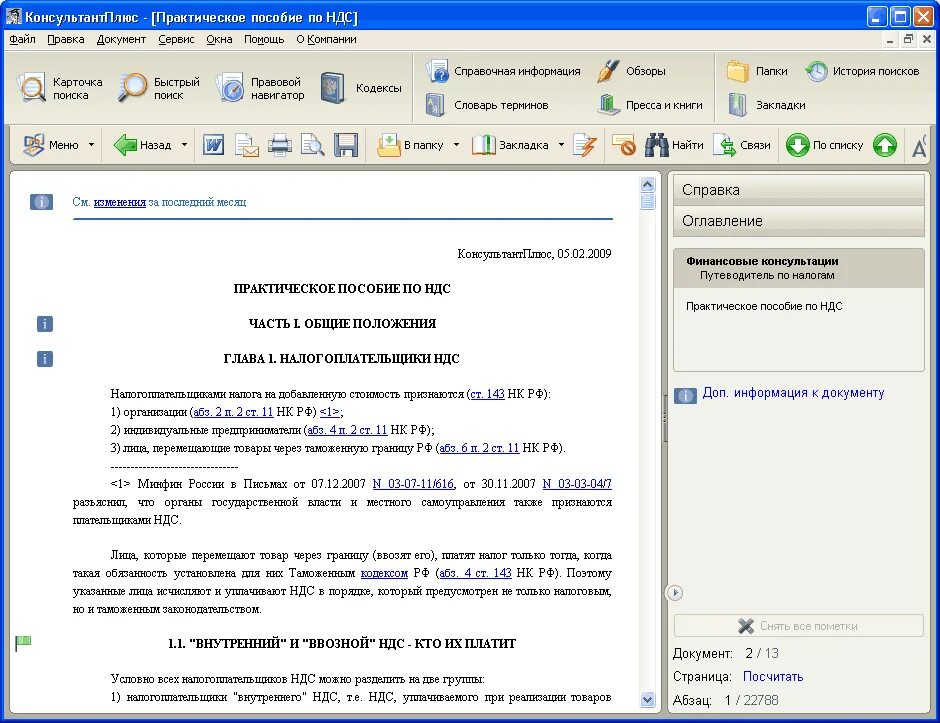Restore the inner document window
The image size is (940, 723).
coord(908,40)
